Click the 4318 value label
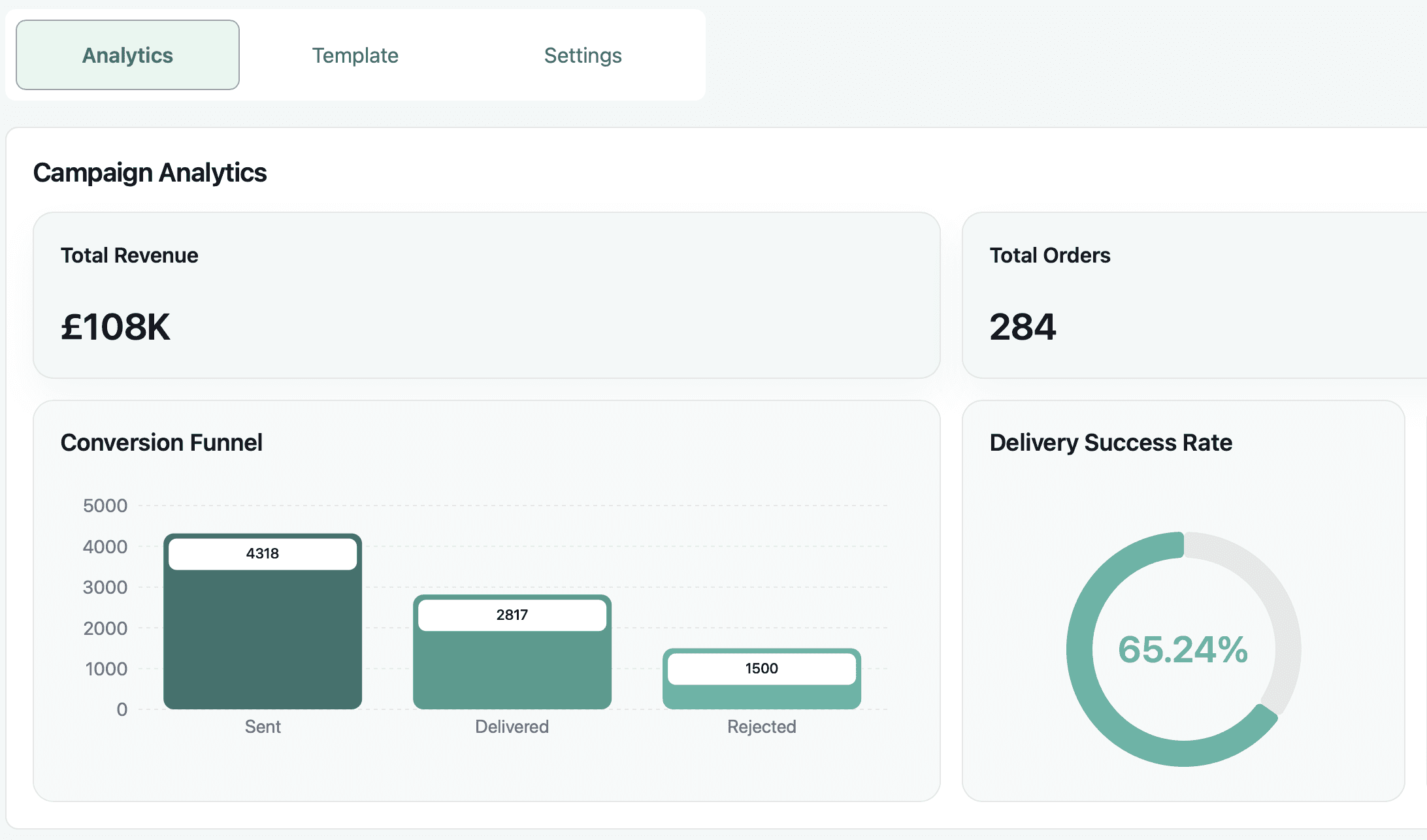This screenshot has width=1427, height=840. pyautogui.click(x=263, y=553)
